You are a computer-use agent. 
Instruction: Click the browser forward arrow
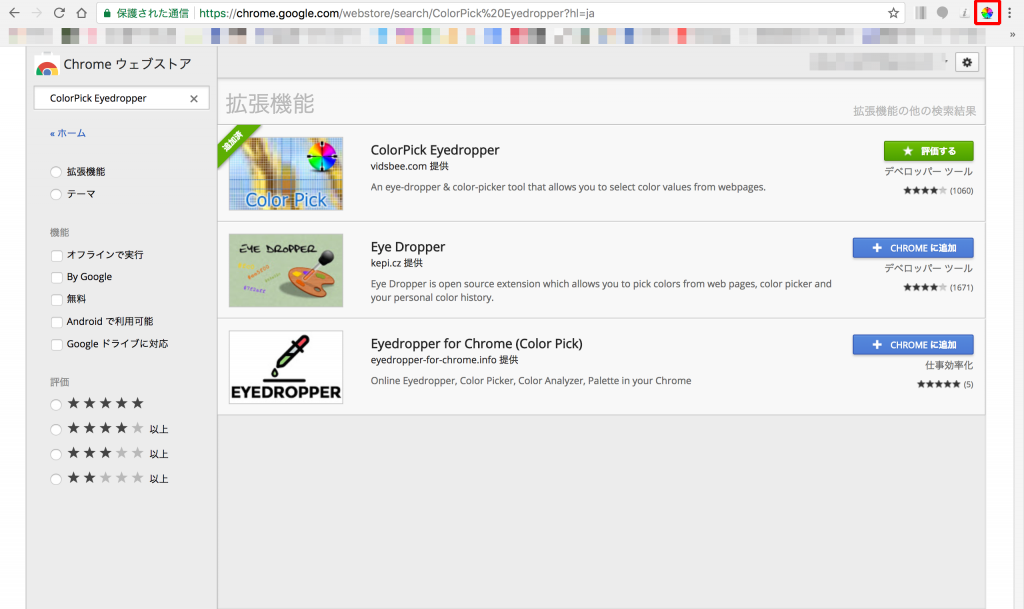point(37,13)
